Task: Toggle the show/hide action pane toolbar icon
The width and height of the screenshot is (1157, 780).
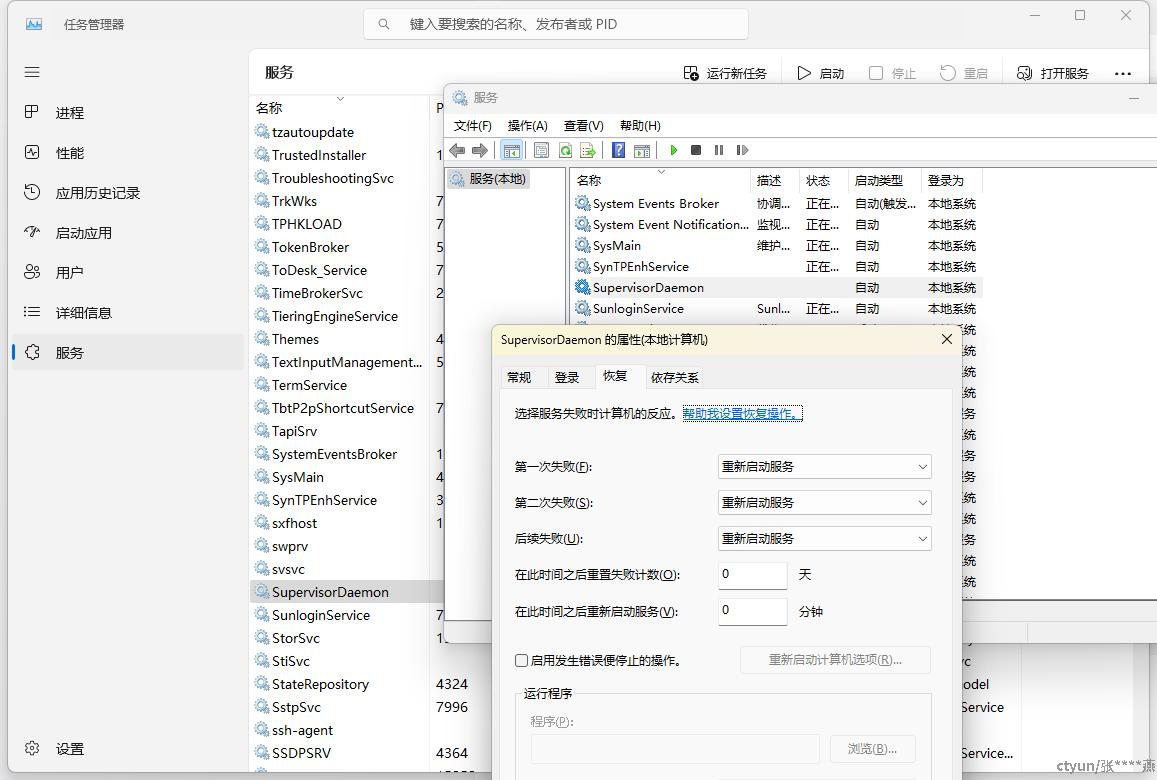Action: coord(642,151)
